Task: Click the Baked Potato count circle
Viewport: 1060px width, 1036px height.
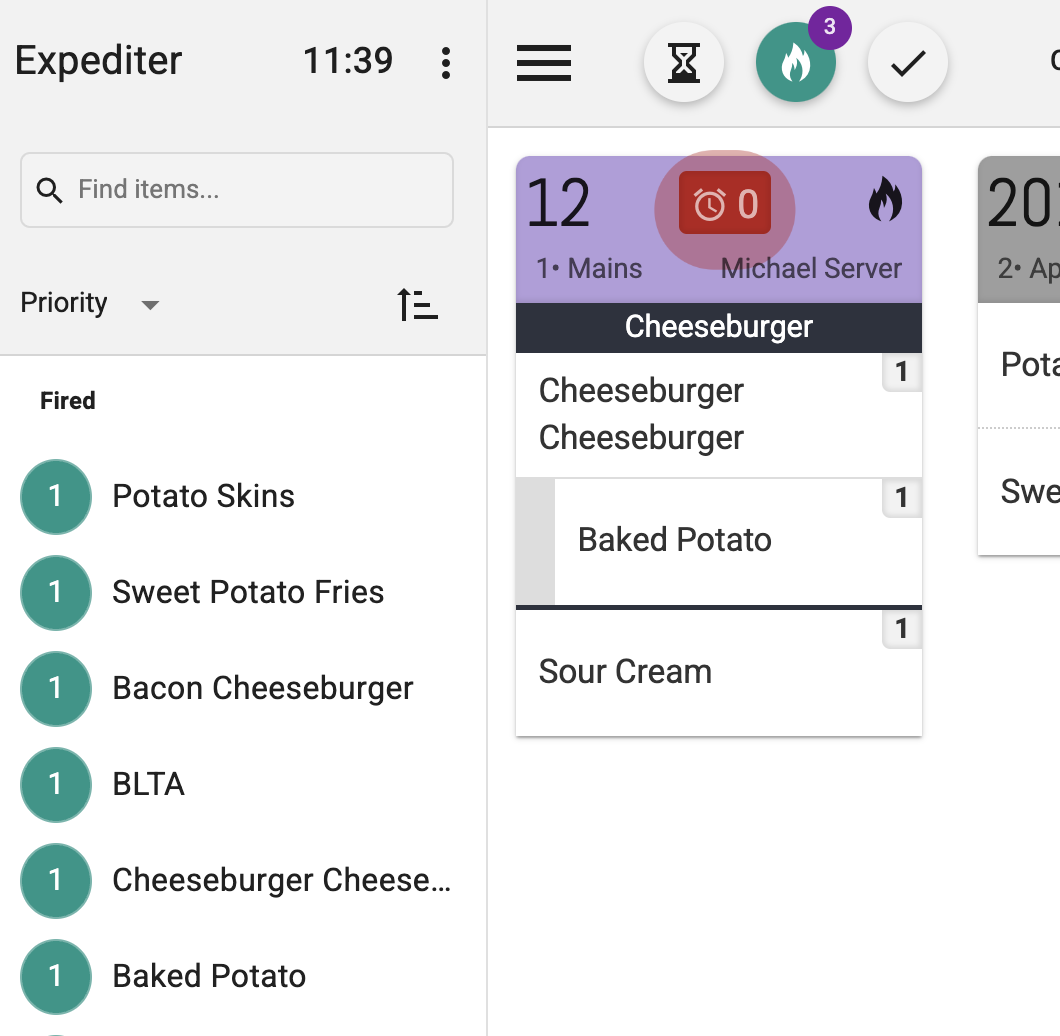Action: click(x=55, y=976)
